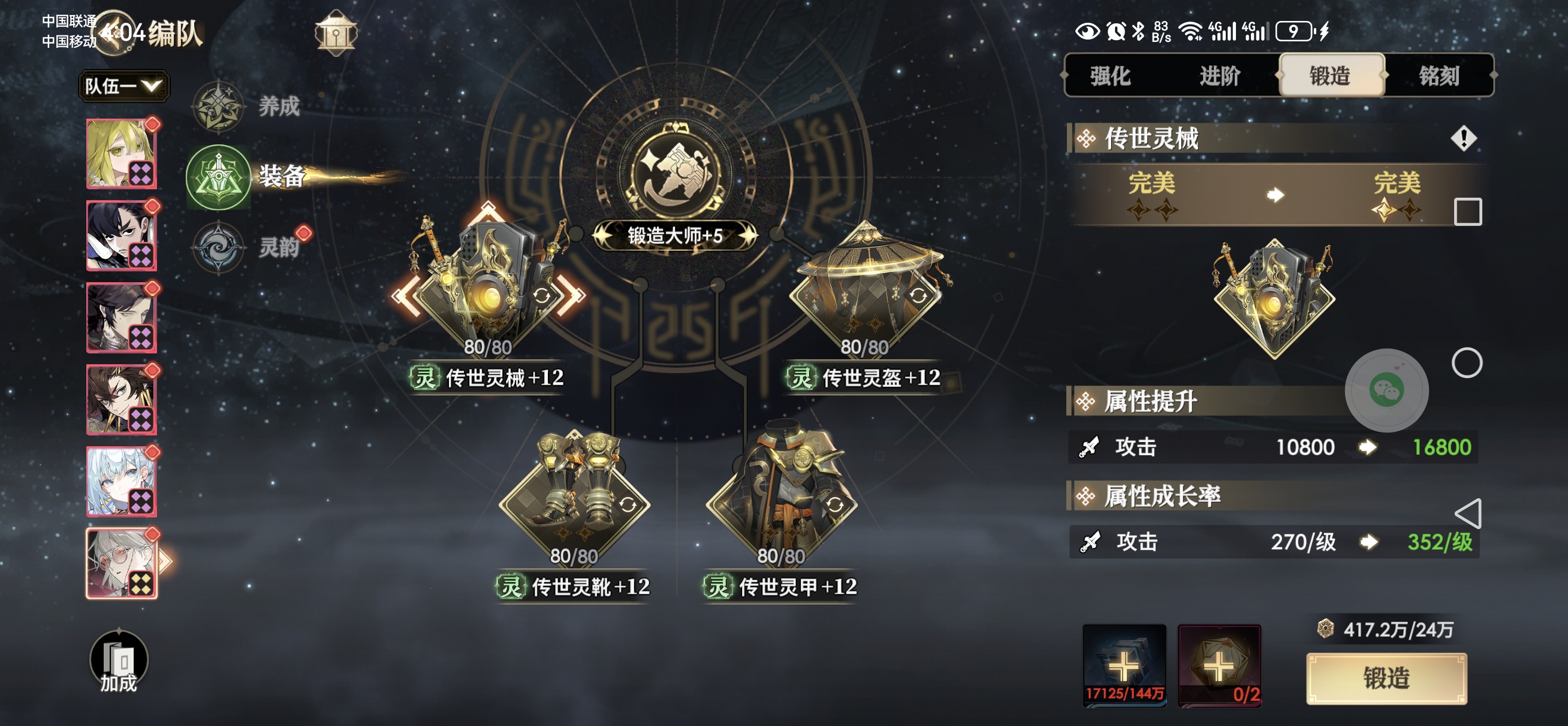Click the 锻造 forge button
The height and width of the screenshot is (726, 1568).
1386,678
